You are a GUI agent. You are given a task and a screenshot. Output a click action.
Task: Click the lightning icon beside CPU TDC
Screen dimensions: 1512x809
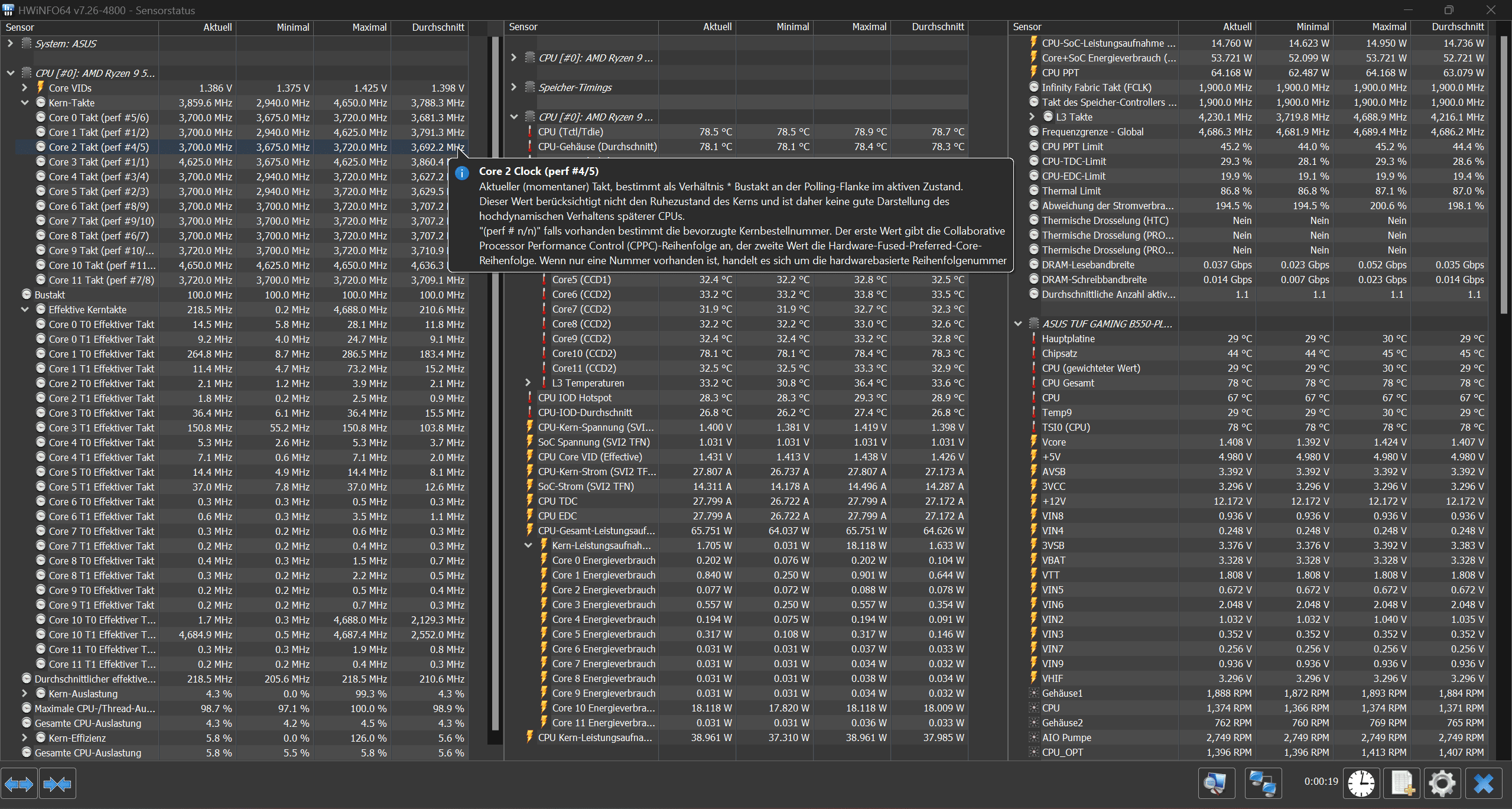tap(530, 501)
